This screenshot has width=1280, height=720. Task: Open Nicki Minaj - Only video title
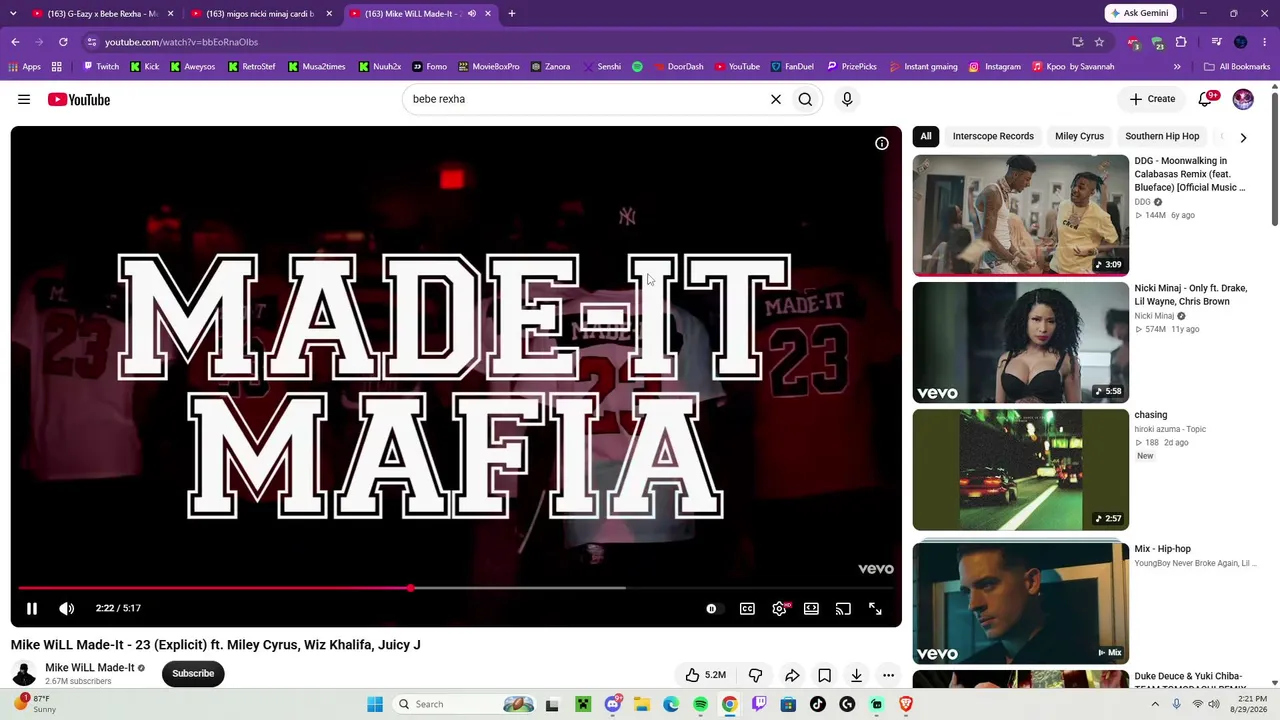[x=1191, y=295]
